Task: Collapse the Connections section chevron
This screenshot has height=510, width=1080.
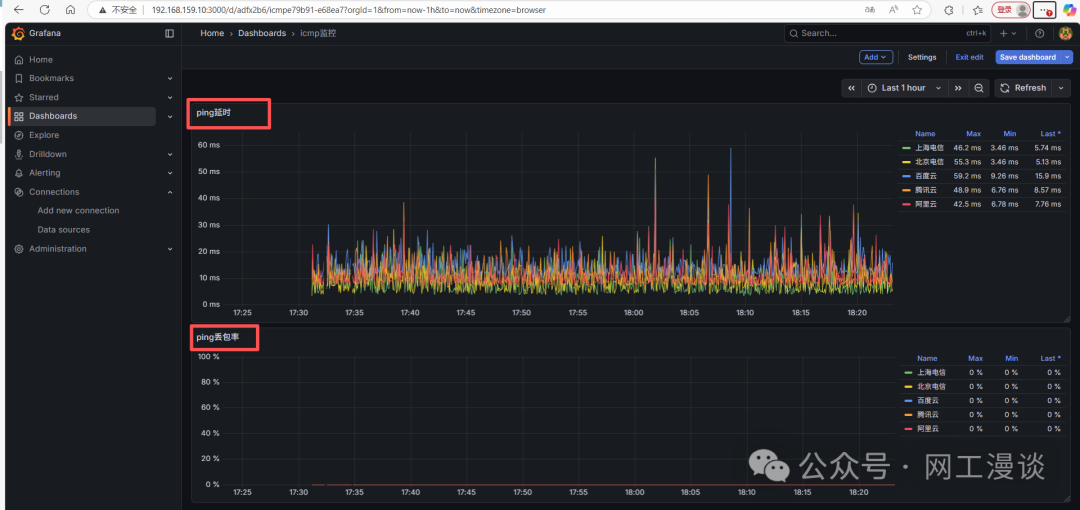Action: (170, 192)
